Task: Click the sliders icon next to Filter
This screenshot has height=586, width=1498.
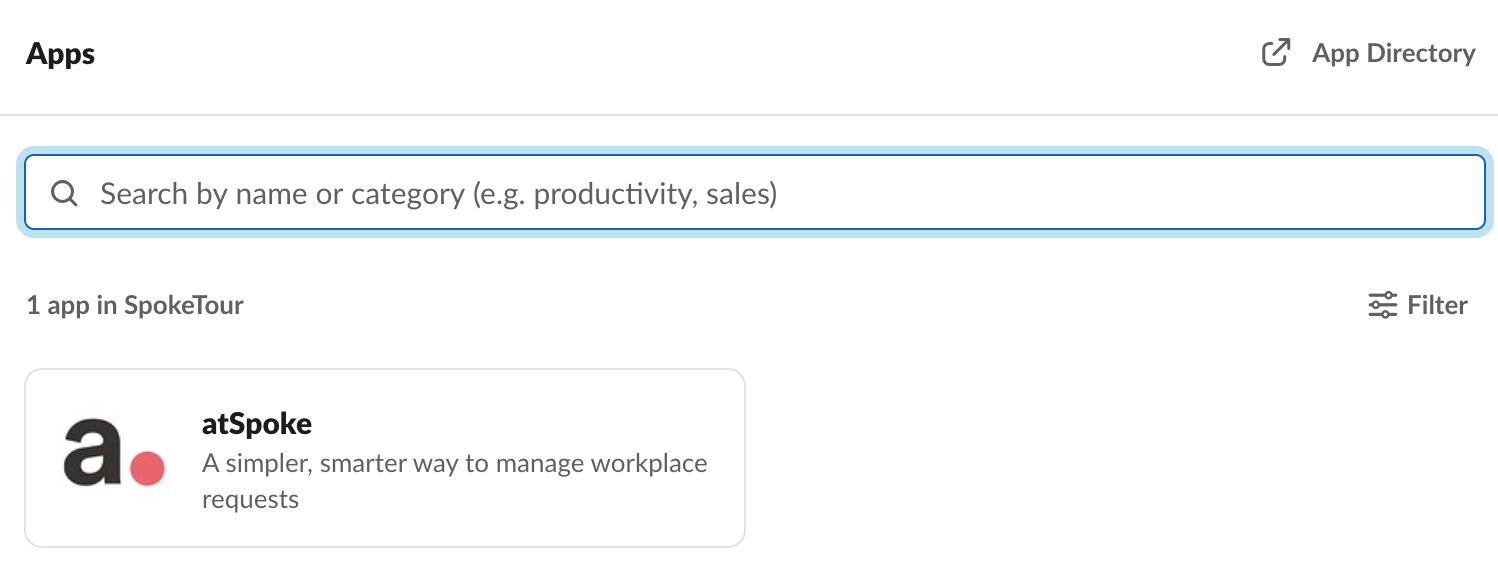Action: pyautogui.click(x=1382, y=305)
